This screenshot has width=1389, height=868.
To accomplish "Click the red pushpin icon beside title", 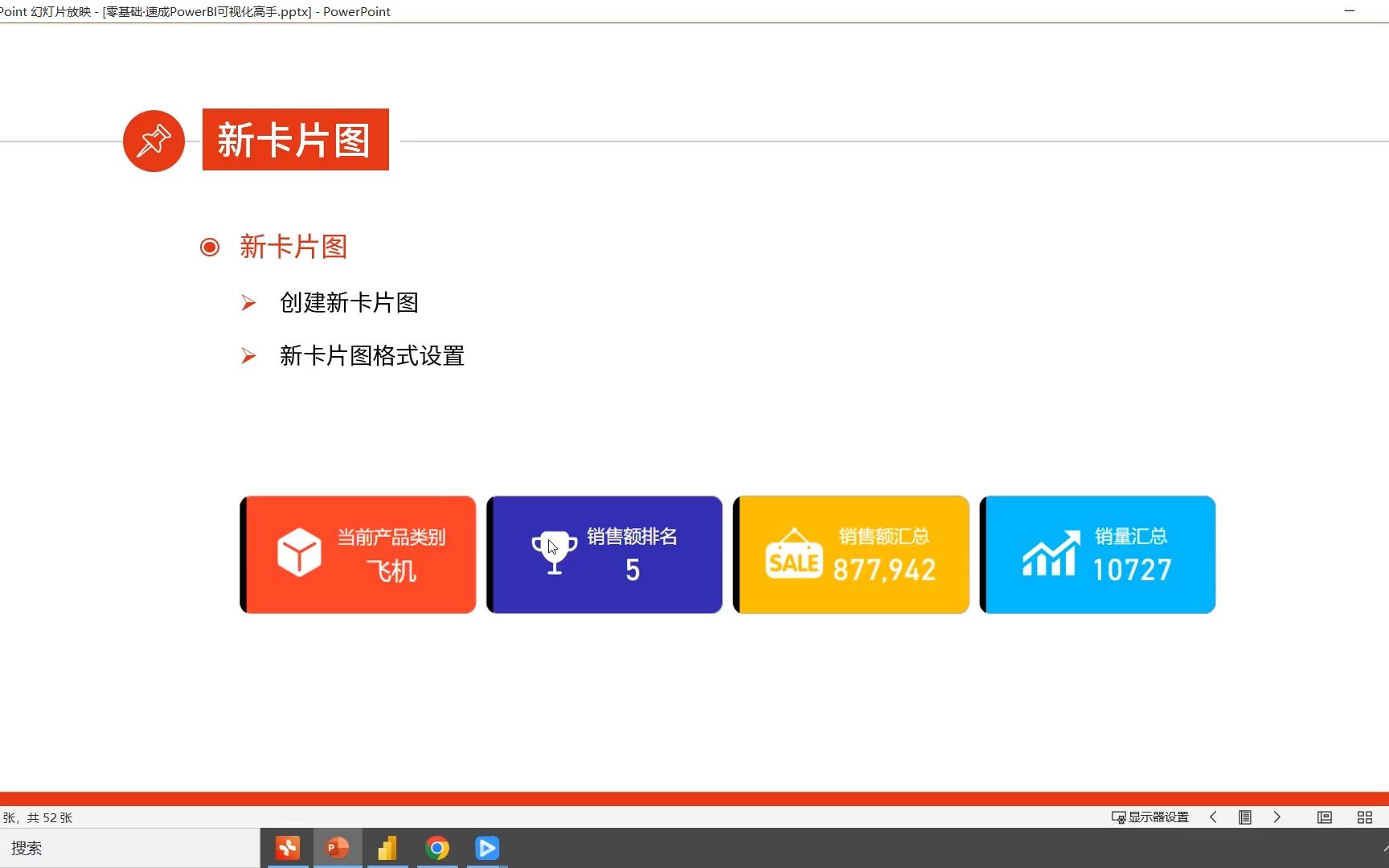I will tap(154, 141).
